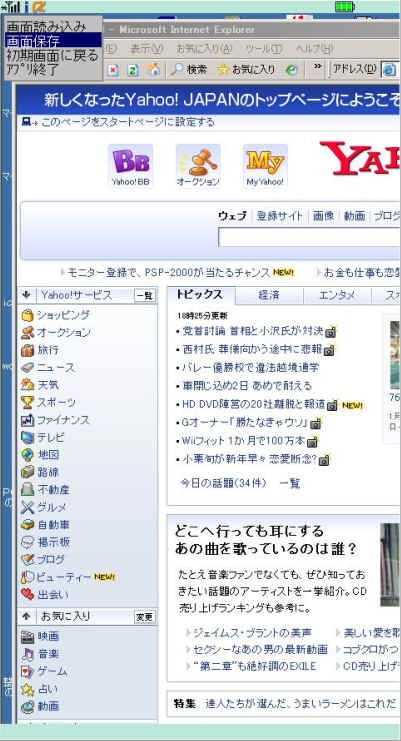Click the 自動車 car icon

28,525
